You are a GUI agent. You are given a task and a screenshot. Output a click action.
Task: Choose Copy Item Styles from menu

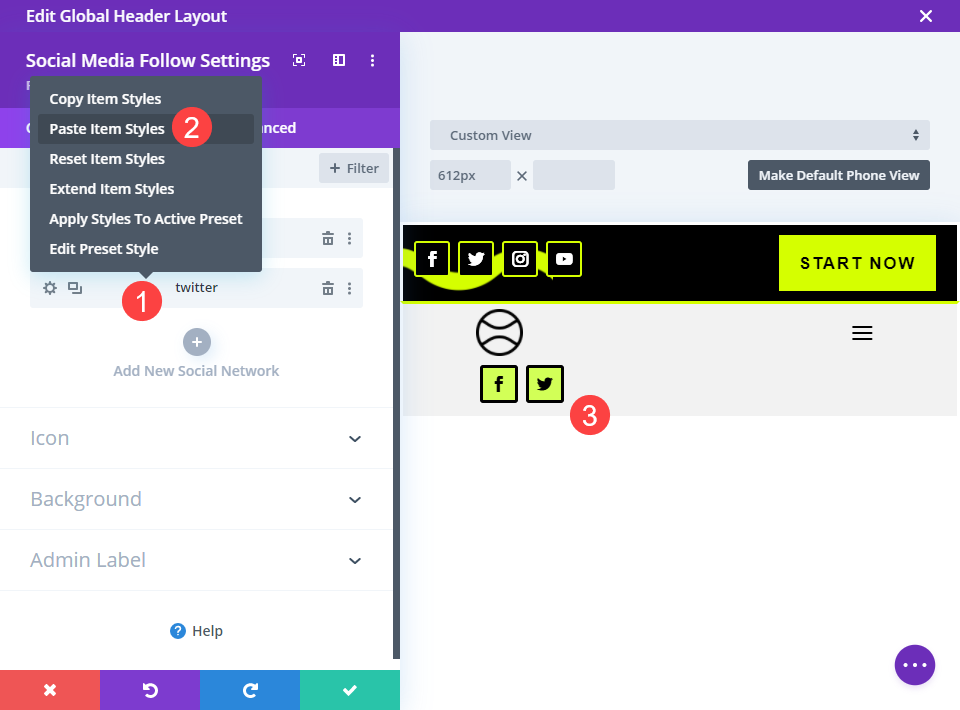105,99
